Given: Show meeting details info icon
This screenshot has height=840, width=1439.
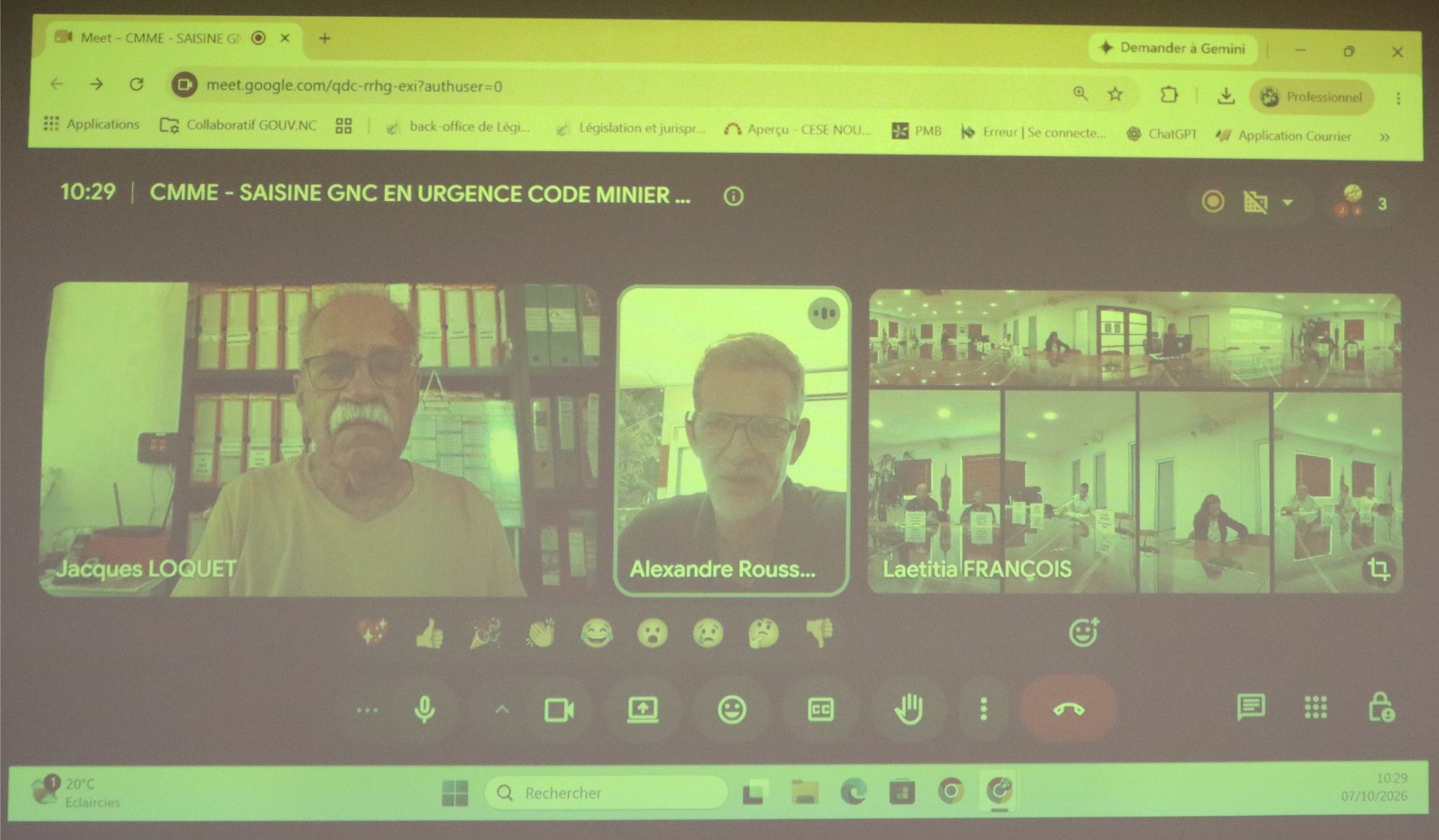Looking at the screenshot, I should (x=733, y=197).
